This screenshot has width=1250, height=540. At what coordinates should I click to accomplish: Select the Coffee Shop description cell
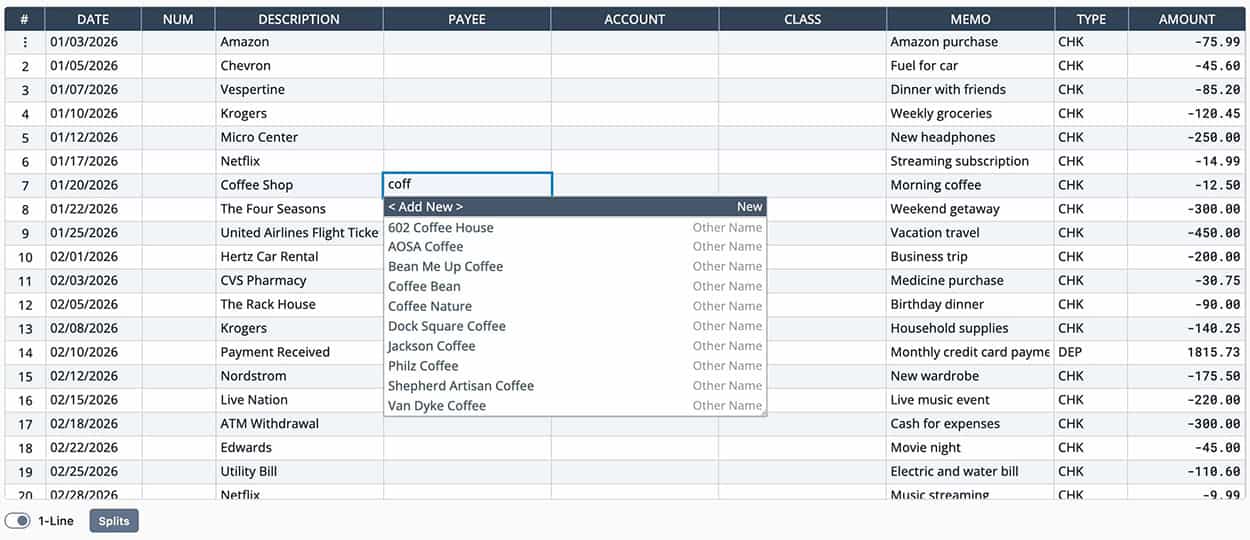(299, 185)
